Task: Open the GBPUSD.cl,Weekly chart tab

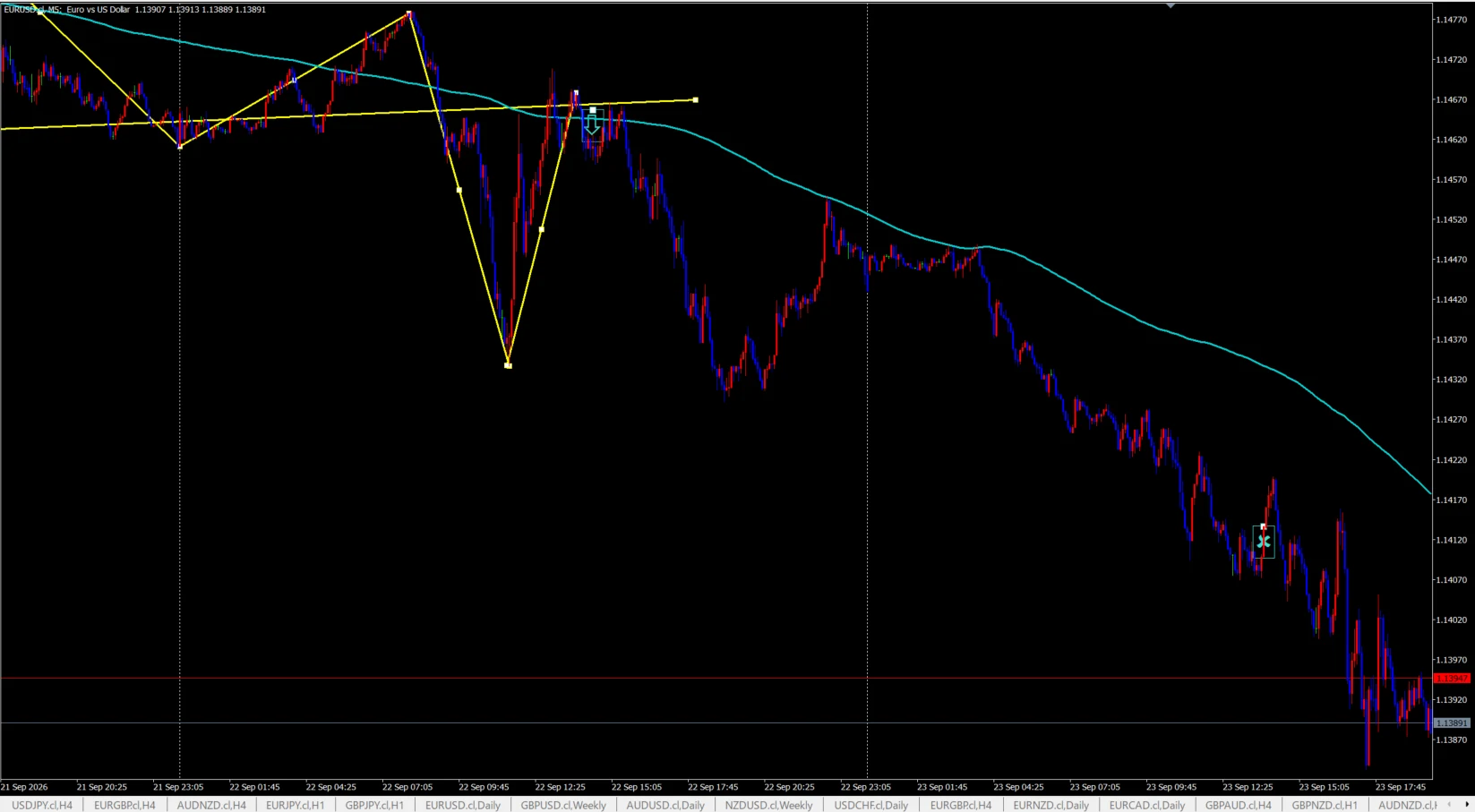Action: [563, 805]
